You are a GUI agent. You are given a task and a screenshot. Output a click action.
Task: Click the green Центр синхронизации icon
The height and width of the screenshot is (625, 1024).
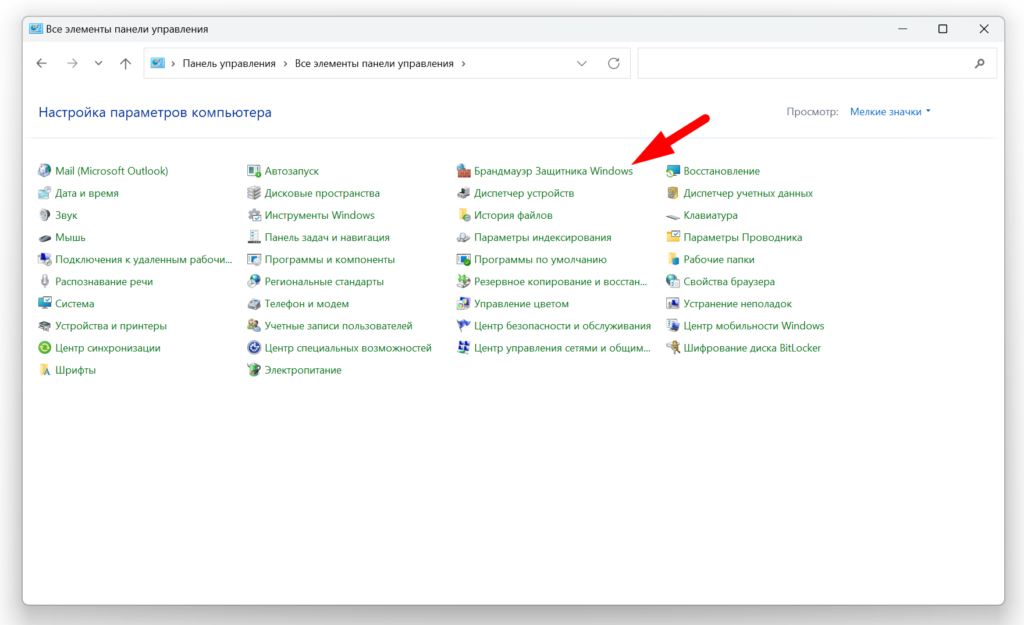[x=44, y=348]
